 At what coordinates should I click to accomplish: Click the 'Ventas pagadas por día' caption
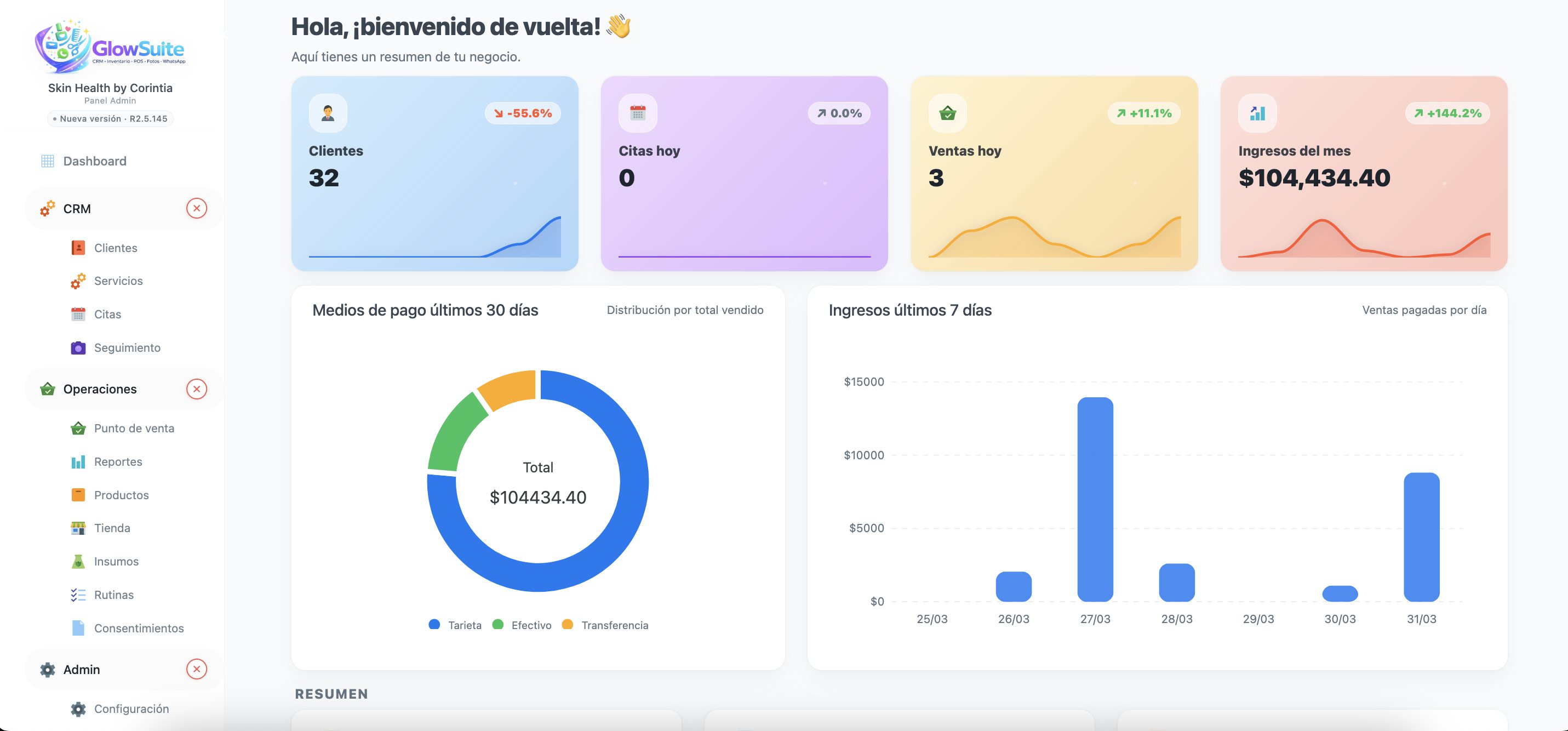pyautogui.click(x=1424, y=310)
